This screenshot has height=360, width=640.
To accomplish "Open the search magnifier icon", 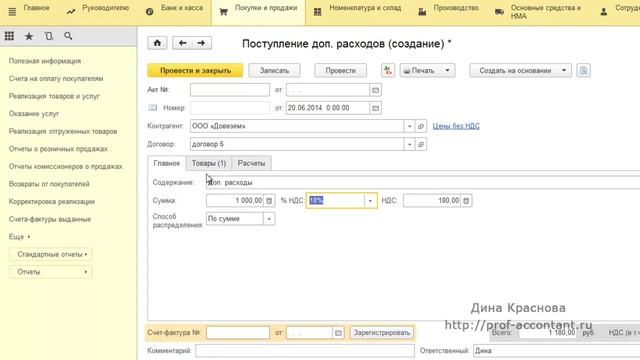I will coord(68,36).
